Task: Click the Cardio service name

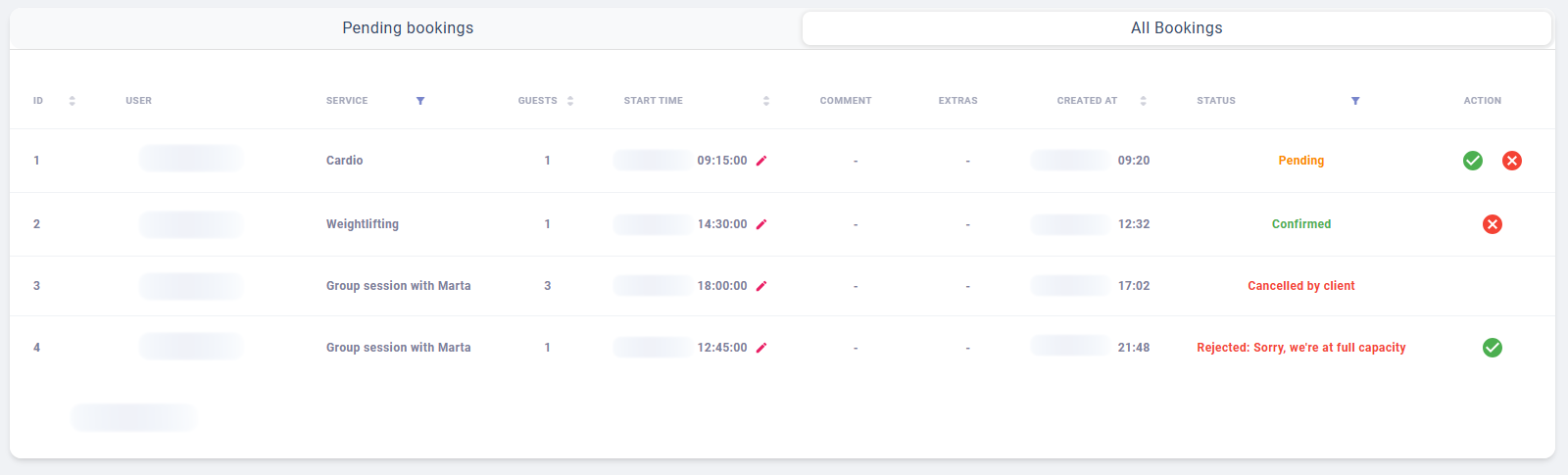Action: pyautogui.click(x=344, y=161)
